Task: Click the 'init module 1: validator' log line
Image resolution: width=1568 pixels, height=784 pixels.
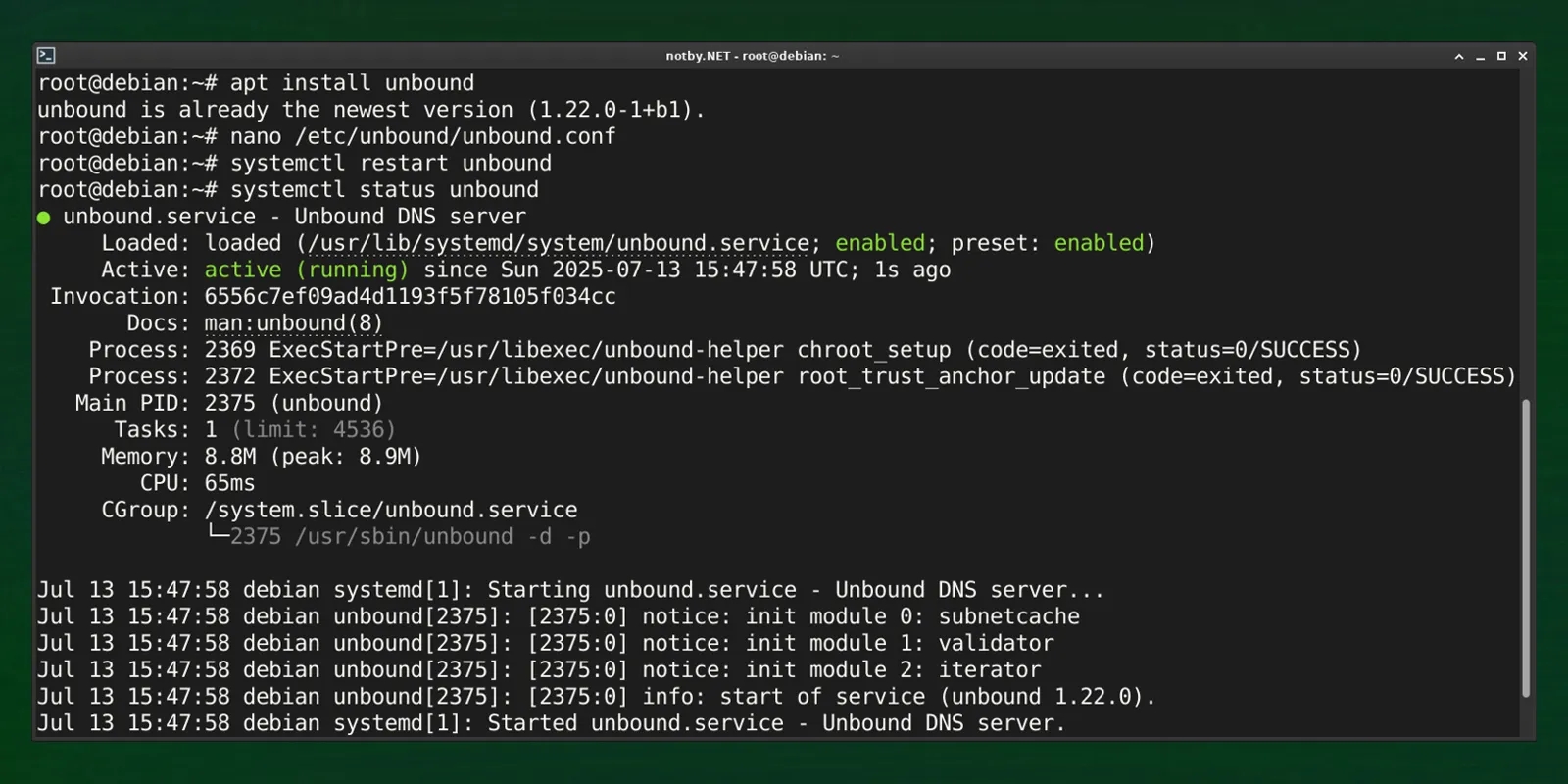Action: (x=546, y=643)
